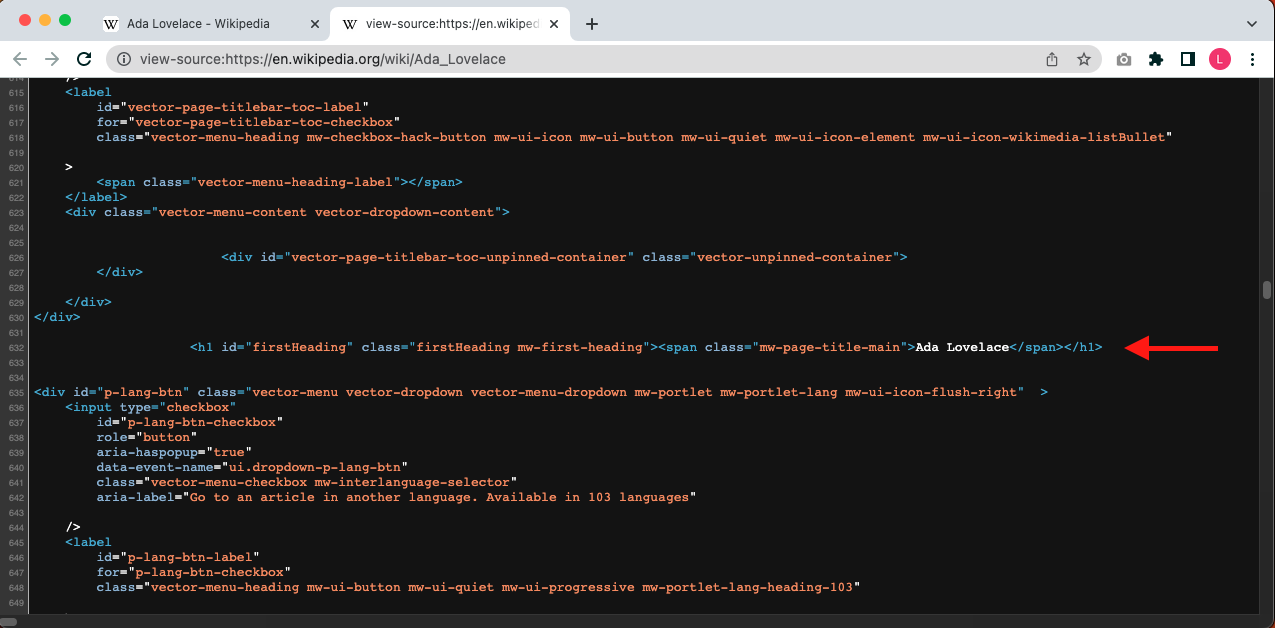The width and height of the screenshot is (1275, 628).
Task: Open the side panel icon
Action: [x=1187, y=59]
